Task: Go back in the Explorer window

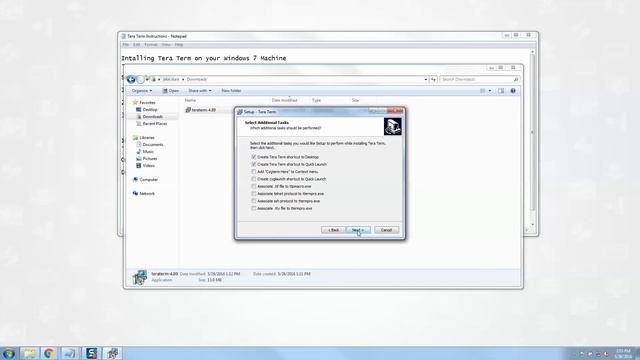Action: point(131,79)
